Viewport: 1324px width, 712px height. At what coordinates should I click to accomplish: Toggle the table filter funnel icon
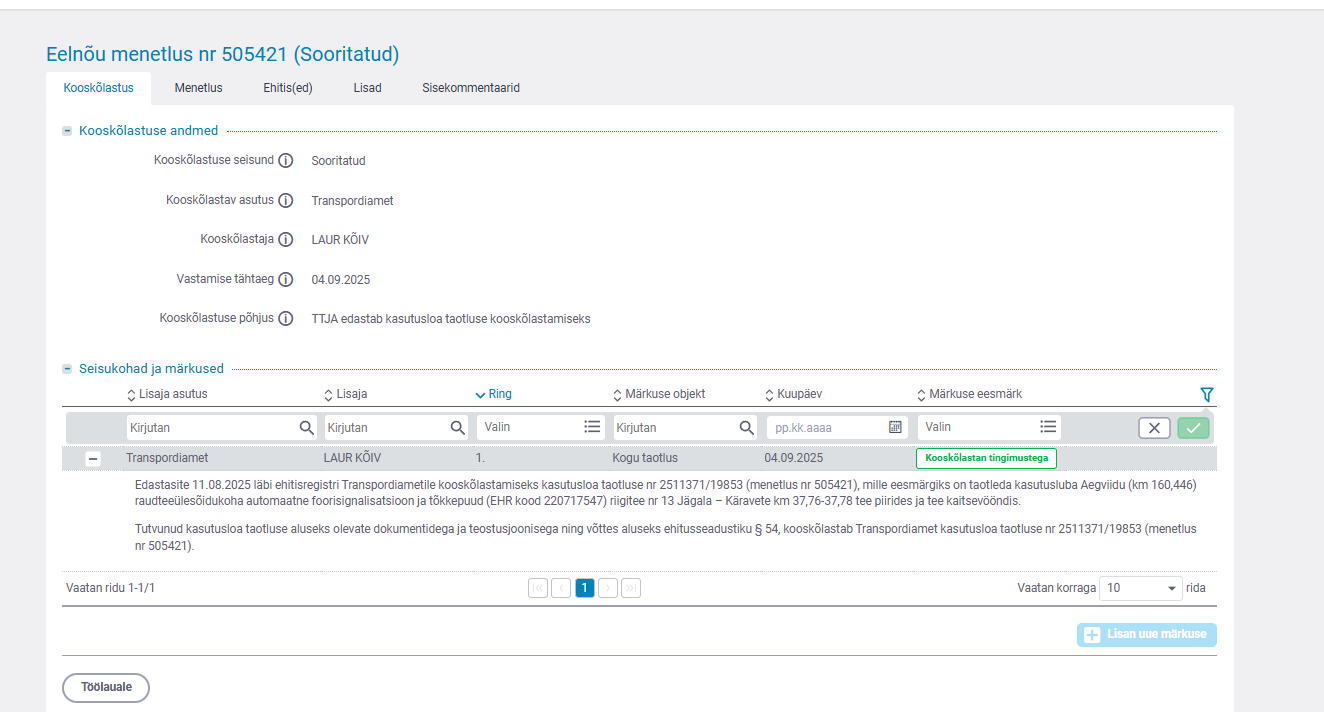[x=1206, y=394]
